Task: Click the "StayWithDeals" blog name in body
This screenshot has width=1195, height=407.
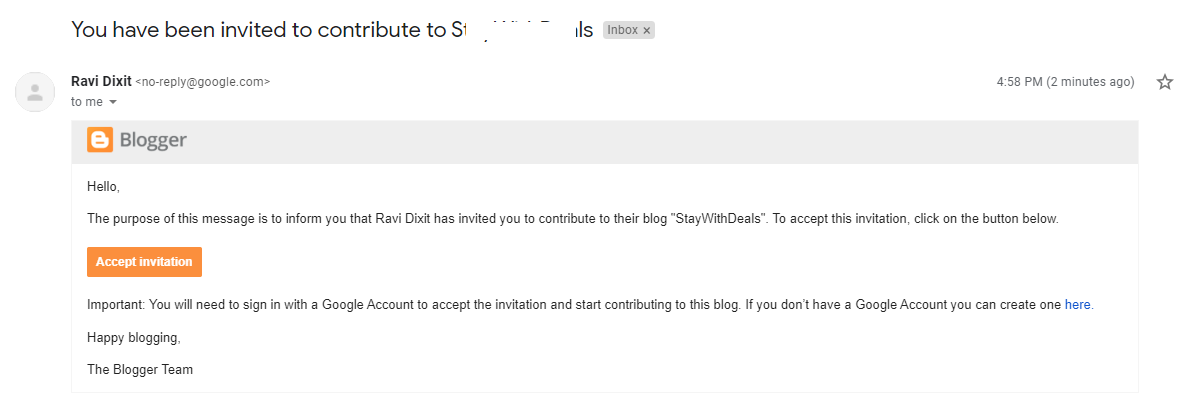Action: point(719,218)
